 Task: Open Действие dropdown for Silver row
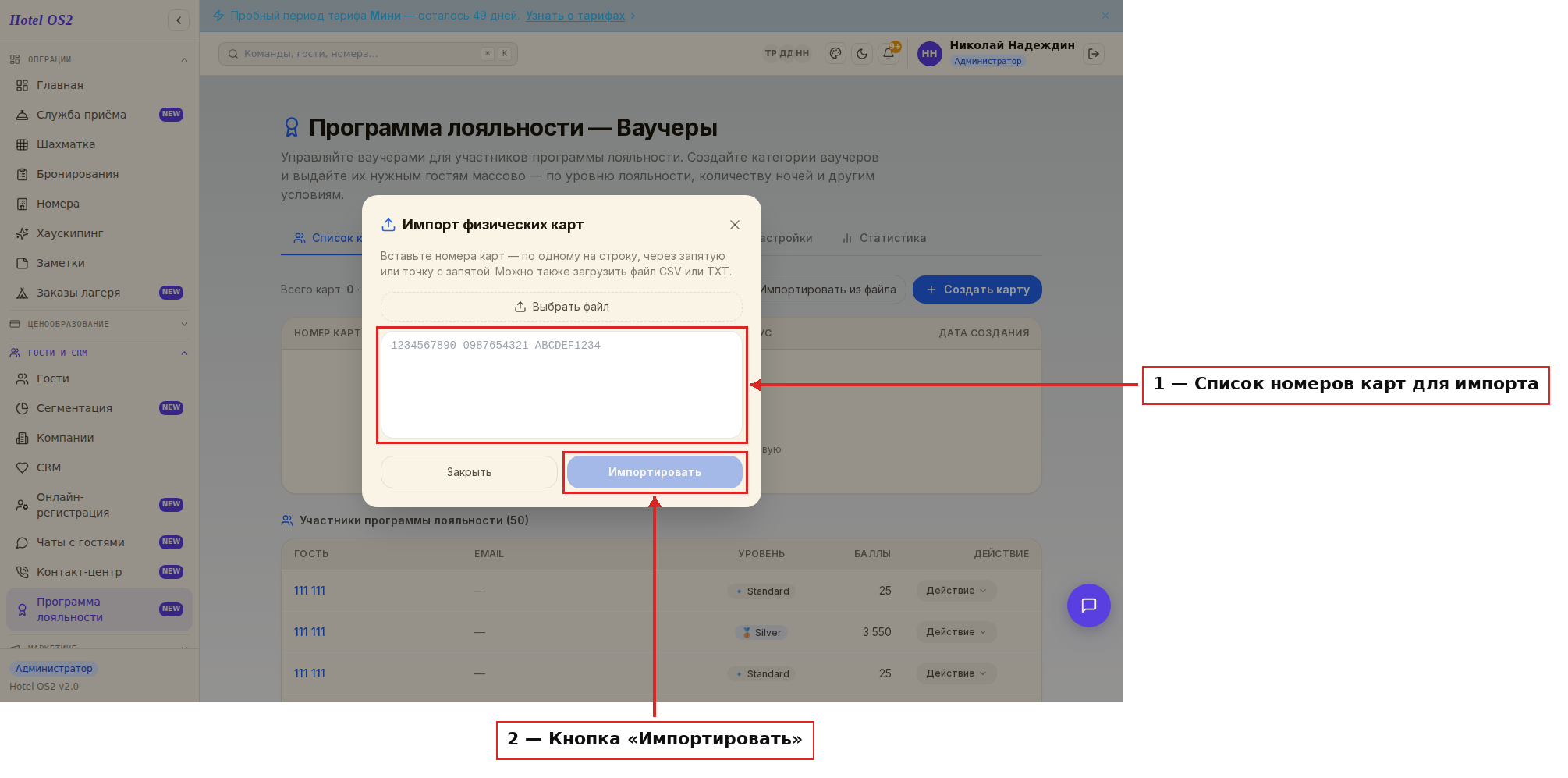tap(956, 632)
